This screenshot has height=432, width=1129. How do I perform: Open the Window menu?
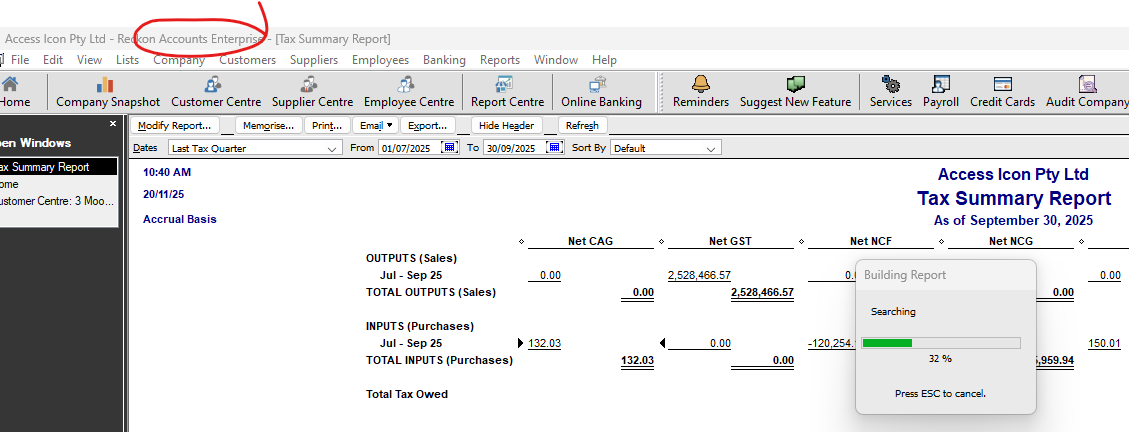556,60
